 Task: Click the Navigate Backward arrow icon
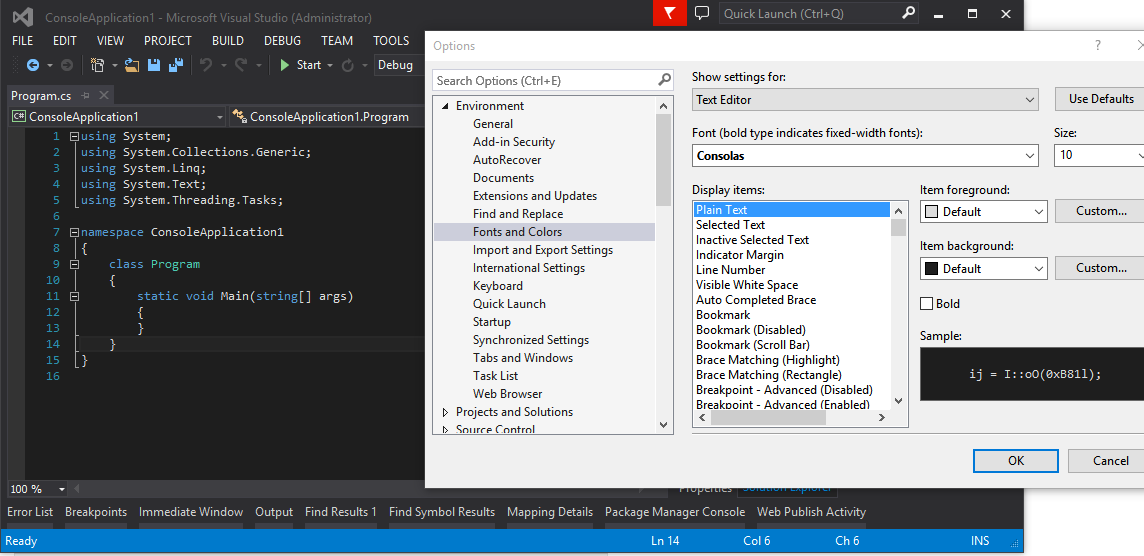point(33,65)
